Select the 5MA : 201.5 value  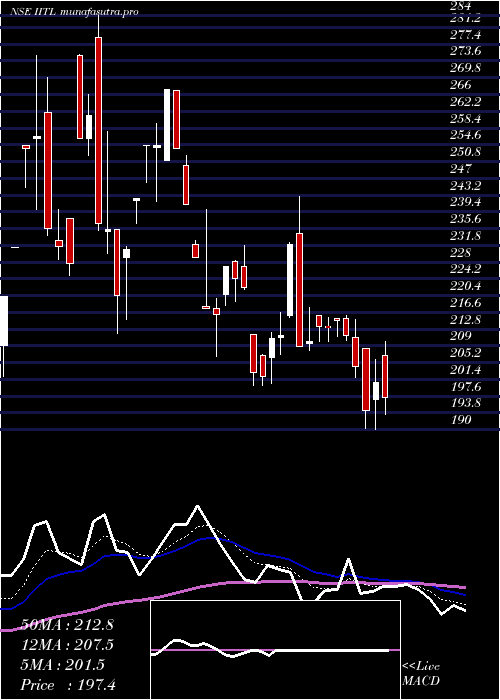pos(63,665)
